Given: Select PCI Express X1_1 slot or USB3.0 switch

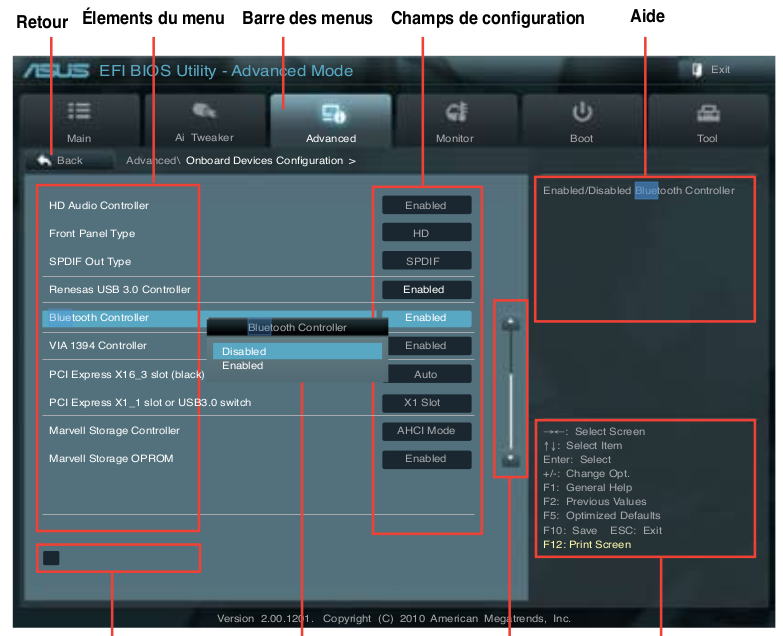Looking at the screenshot, I should click(x=150, y=402).
